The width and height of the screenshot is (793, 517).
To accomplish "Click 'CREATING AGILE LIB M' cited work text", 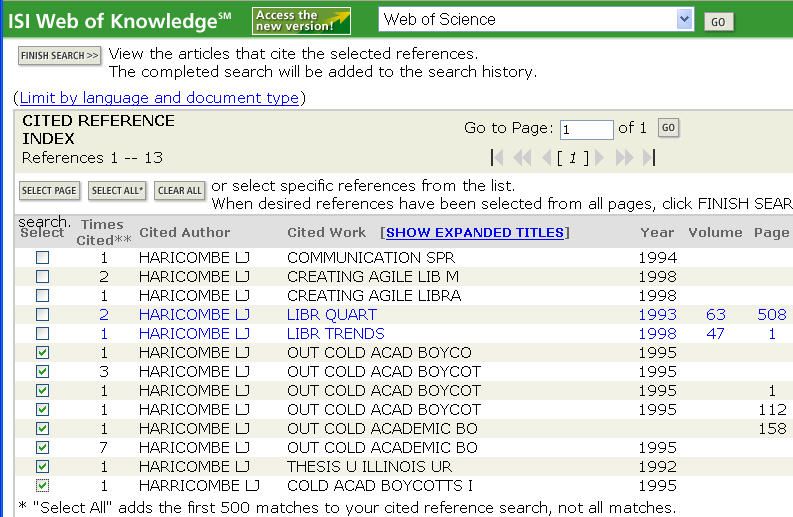I will click(373, 277).
